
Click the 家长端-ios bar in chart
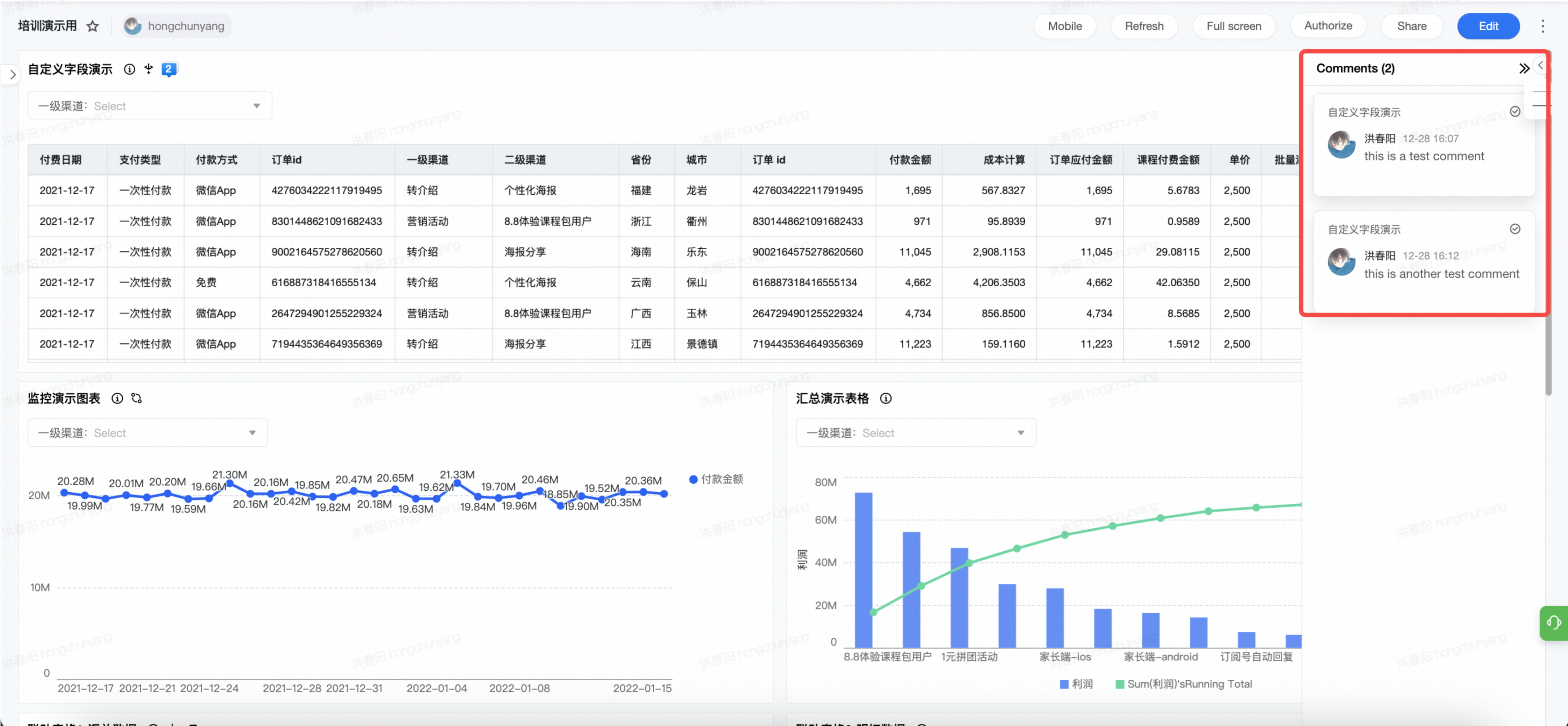[x=1055, y=618]
